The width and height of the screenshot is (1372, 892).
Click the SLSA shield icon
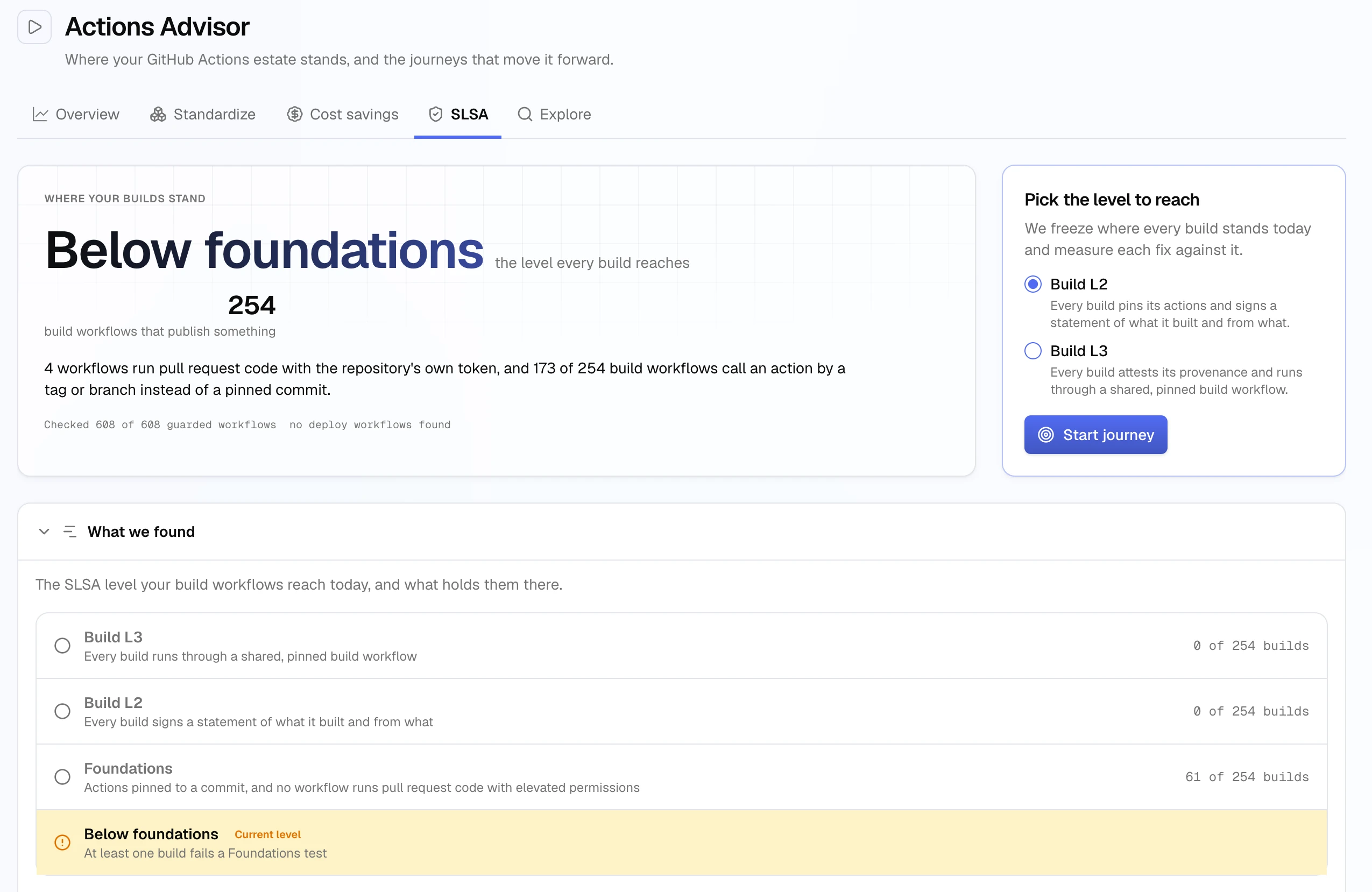[x=436, y=114]
